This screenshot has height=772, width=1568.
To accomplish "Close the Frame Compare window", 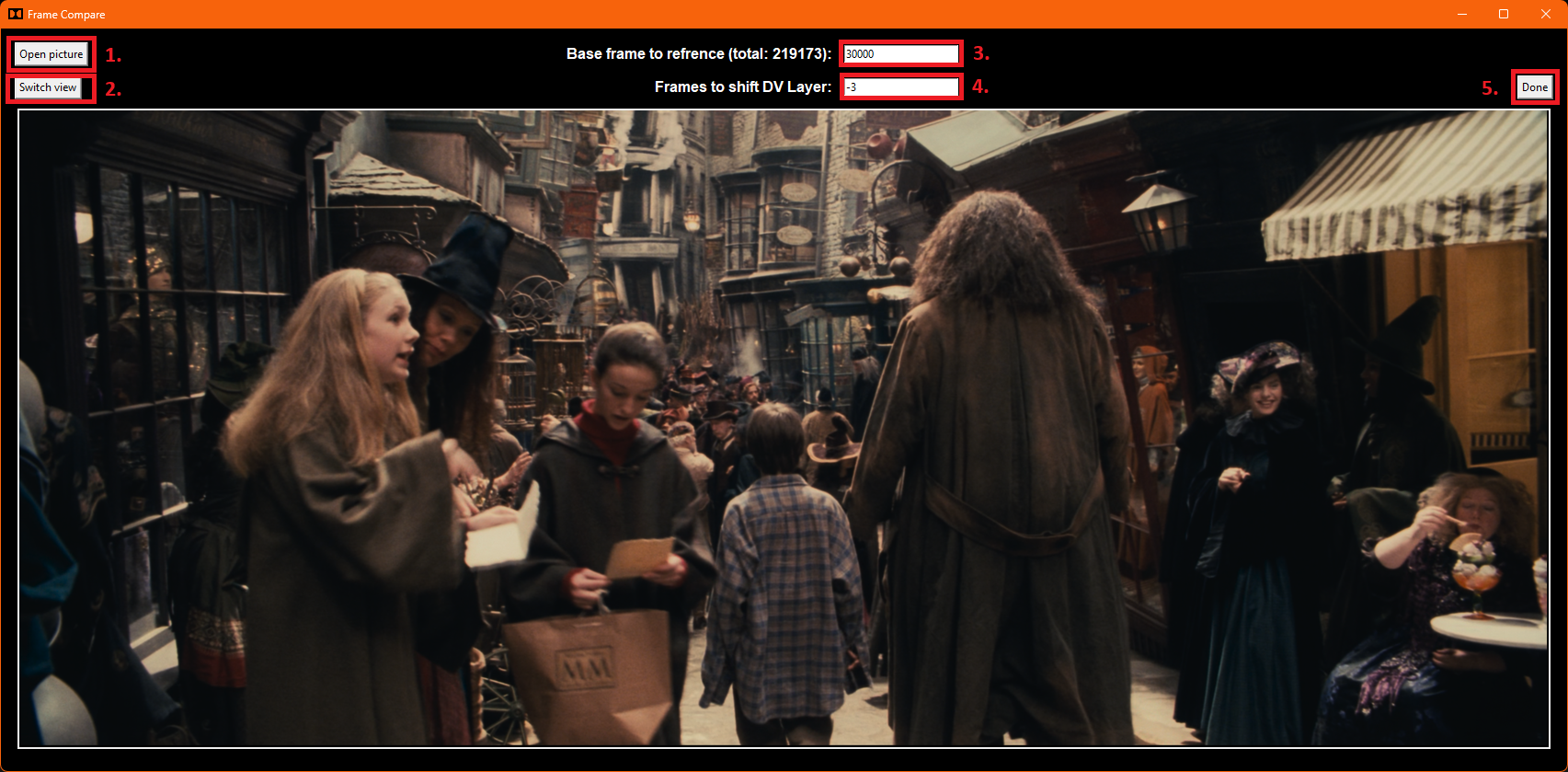I will 1546,14.
